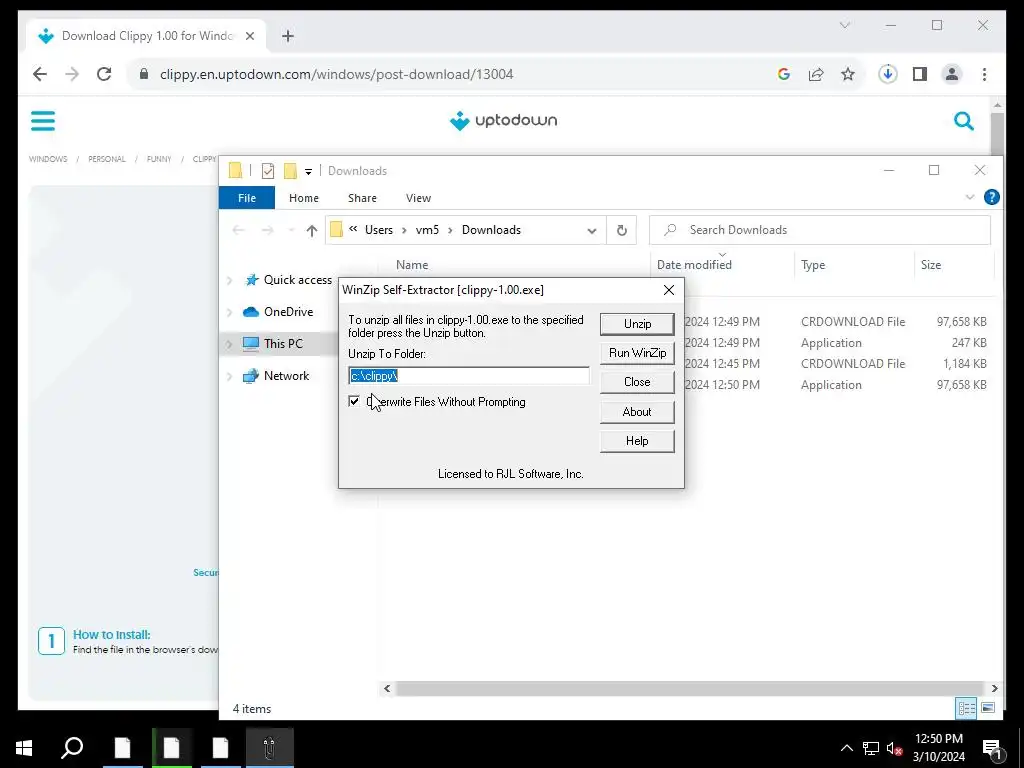1024x768 pixels.
Task: Click the horizontal scrollbar in Explorer
Action: pos(689,688)
